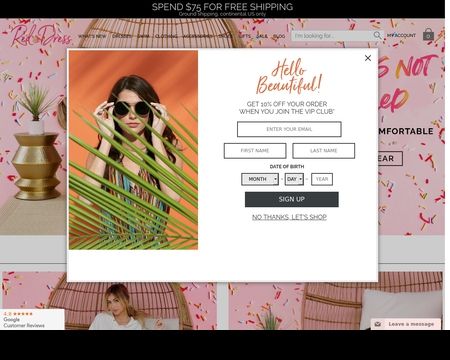450x360 pixels.
Task: Click No Thanks, Let's Shop link
Action: [289, 217]
